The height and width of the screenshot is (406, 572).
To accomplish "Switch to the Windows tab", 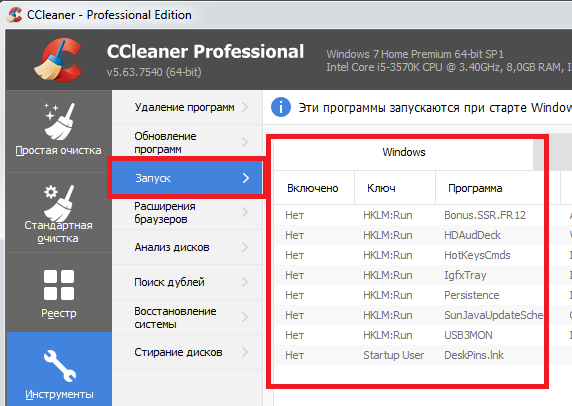I will (403, 152).
